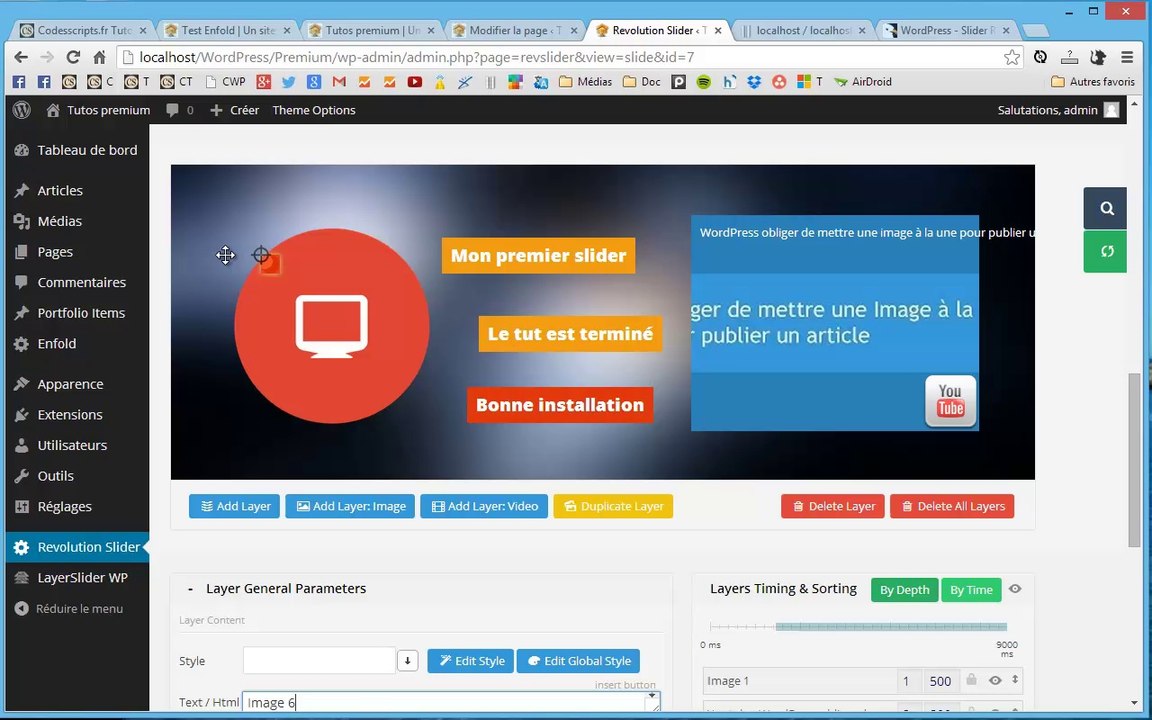This screenshot has height=720, width=1152.
Task: Open LayerSlider WP in sidebar
Action: coord(77,577)
